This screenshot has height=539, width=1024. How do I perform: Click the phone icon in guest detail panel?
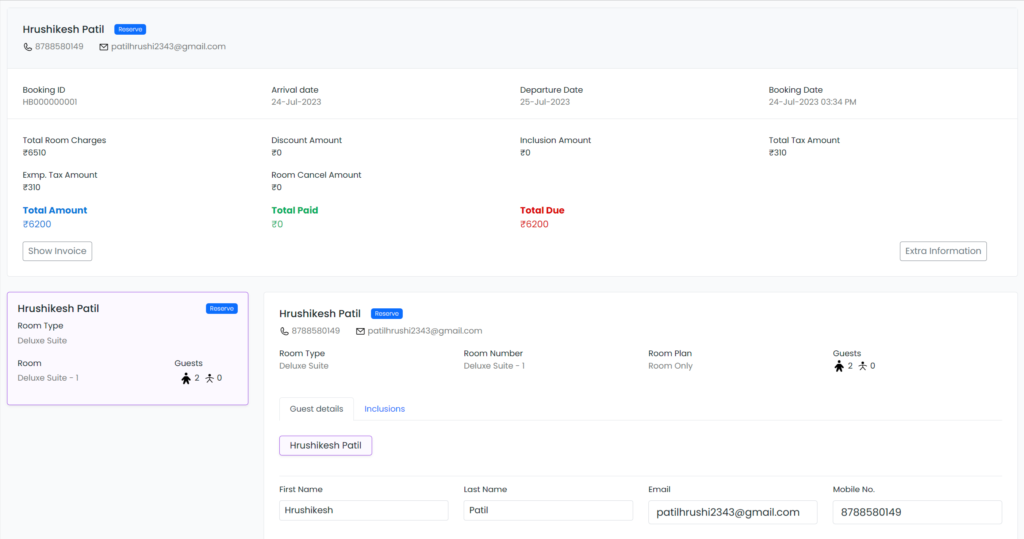tap(284, 331)
